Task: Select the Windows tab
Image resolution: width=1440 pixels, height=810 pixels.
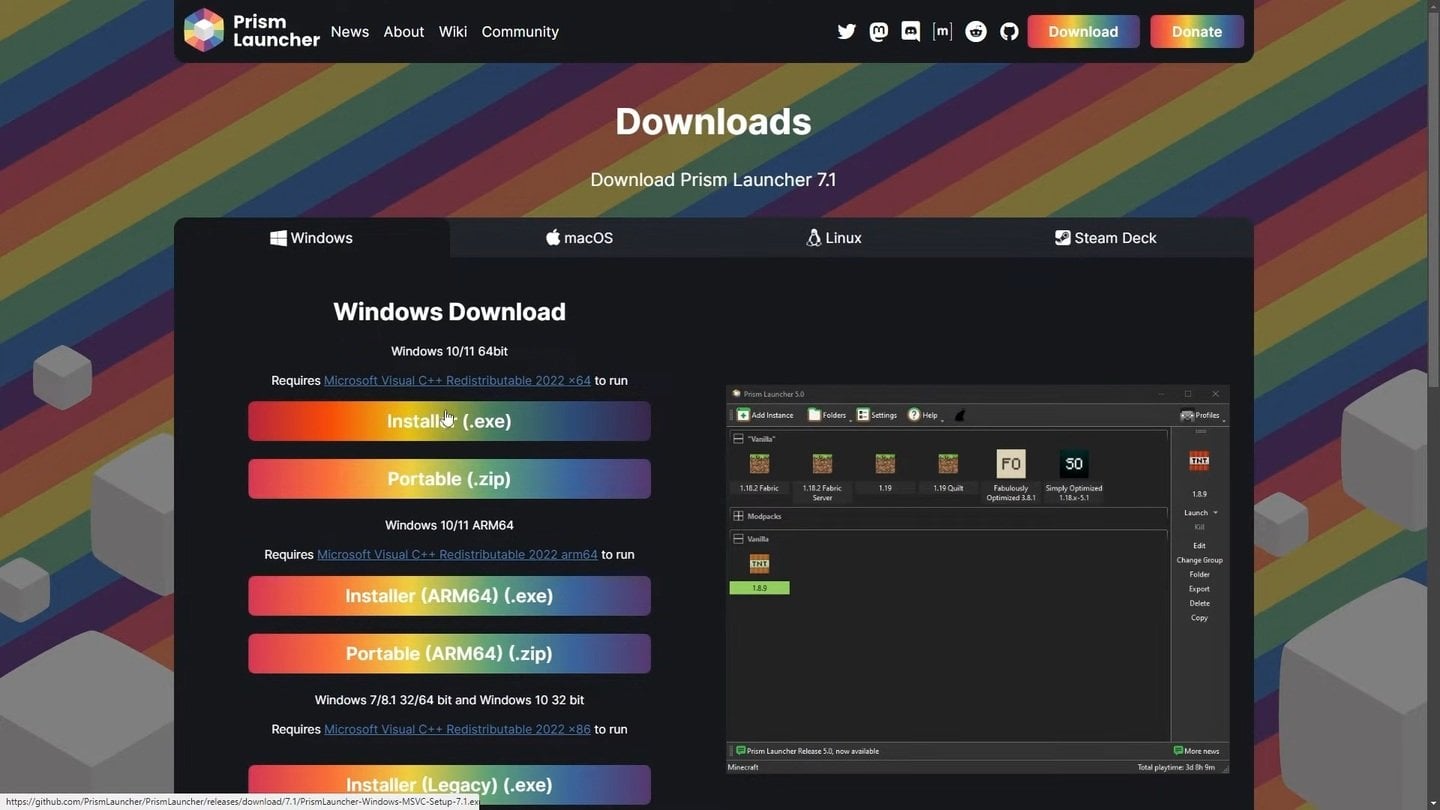Action: pyautogui.click(x=311, y=238)
